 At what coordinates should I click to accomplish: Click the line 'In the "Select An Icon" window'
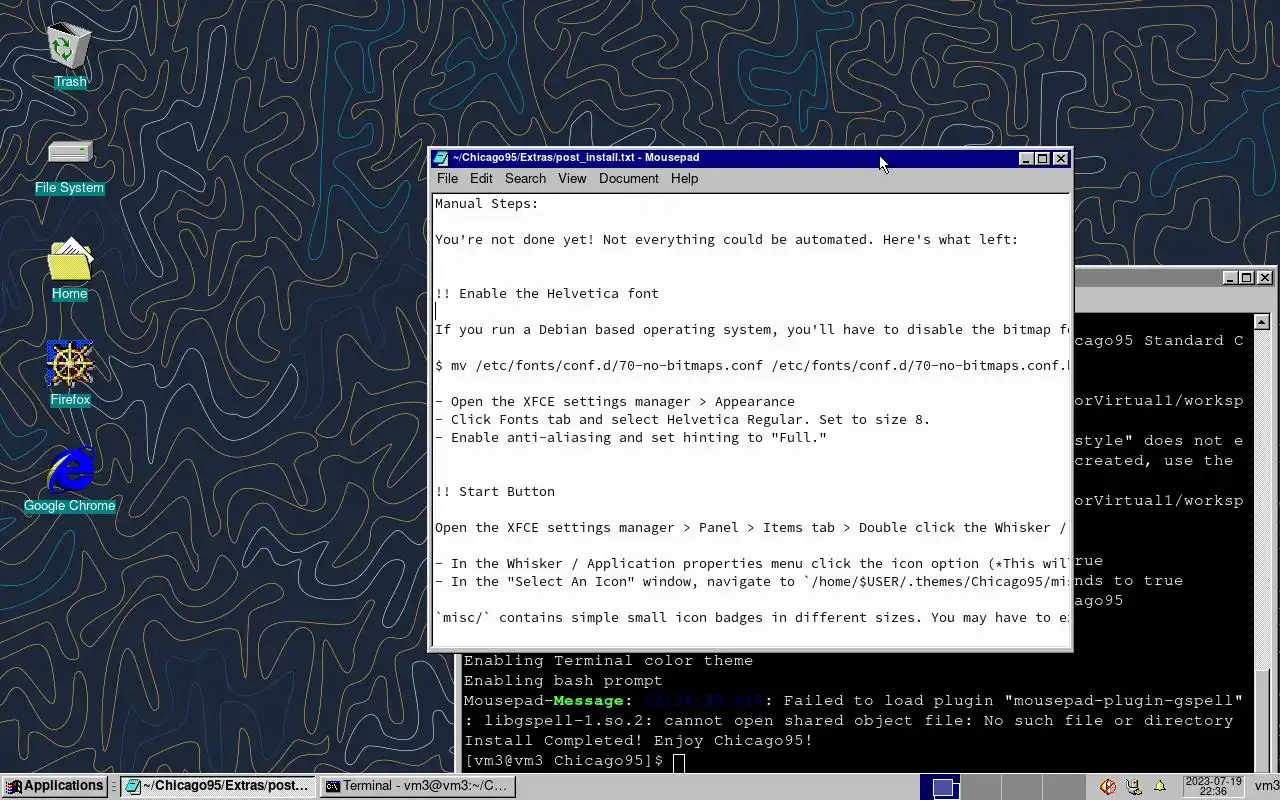[x=752, y=582]
